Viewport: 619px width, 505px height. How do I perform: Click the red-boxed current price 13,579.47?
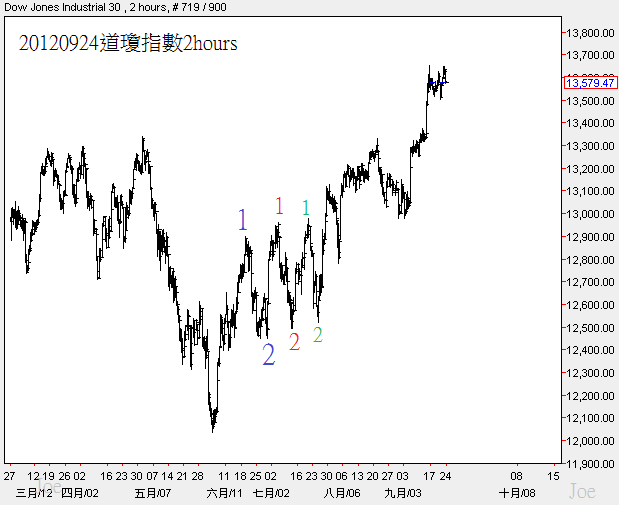click(590, 83)
